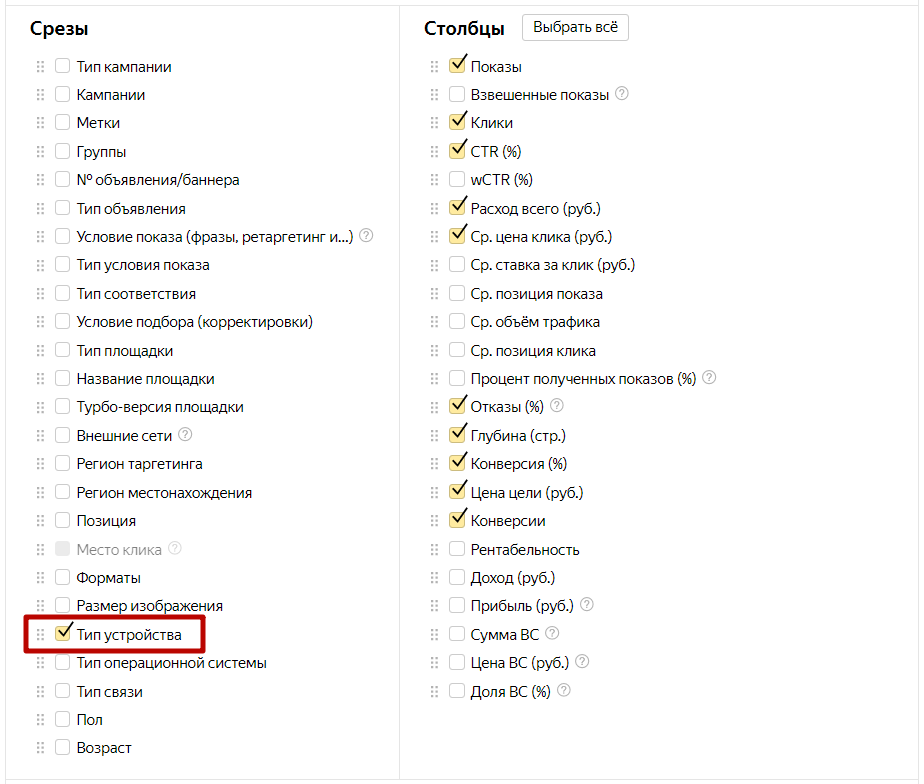Click help icon next to Сумма ВС
The image size is (924, 784).
click(x=552, y=634)
